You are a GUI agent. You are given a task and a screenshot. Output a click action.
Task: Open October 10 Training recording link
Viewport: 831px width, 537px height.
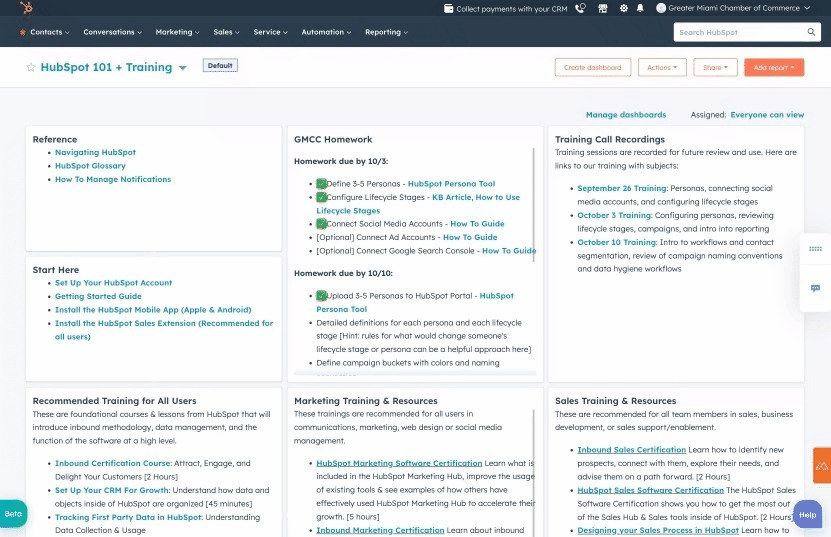coord(617,242)
